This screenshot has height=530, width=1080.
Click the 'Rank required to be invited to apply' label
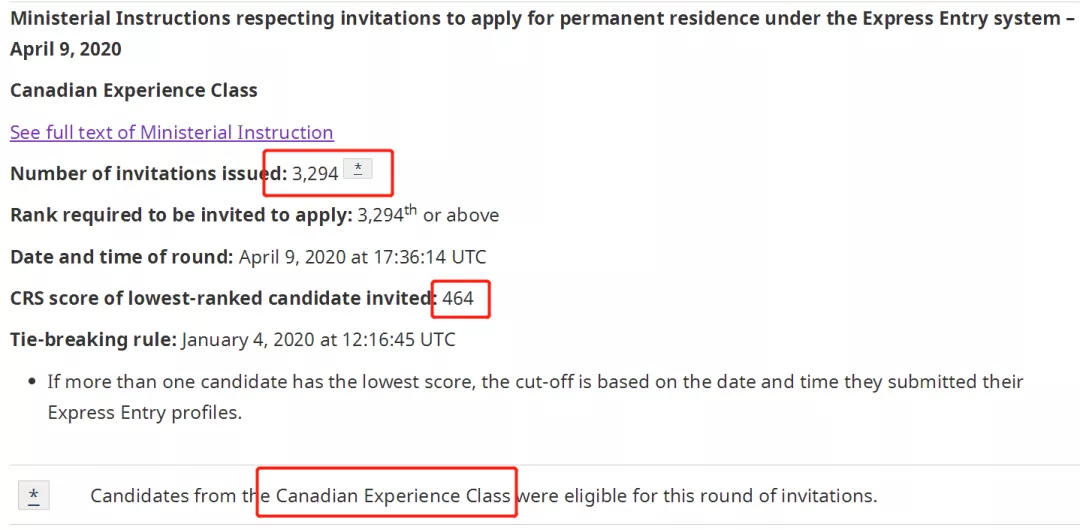(x=181, y=215)
